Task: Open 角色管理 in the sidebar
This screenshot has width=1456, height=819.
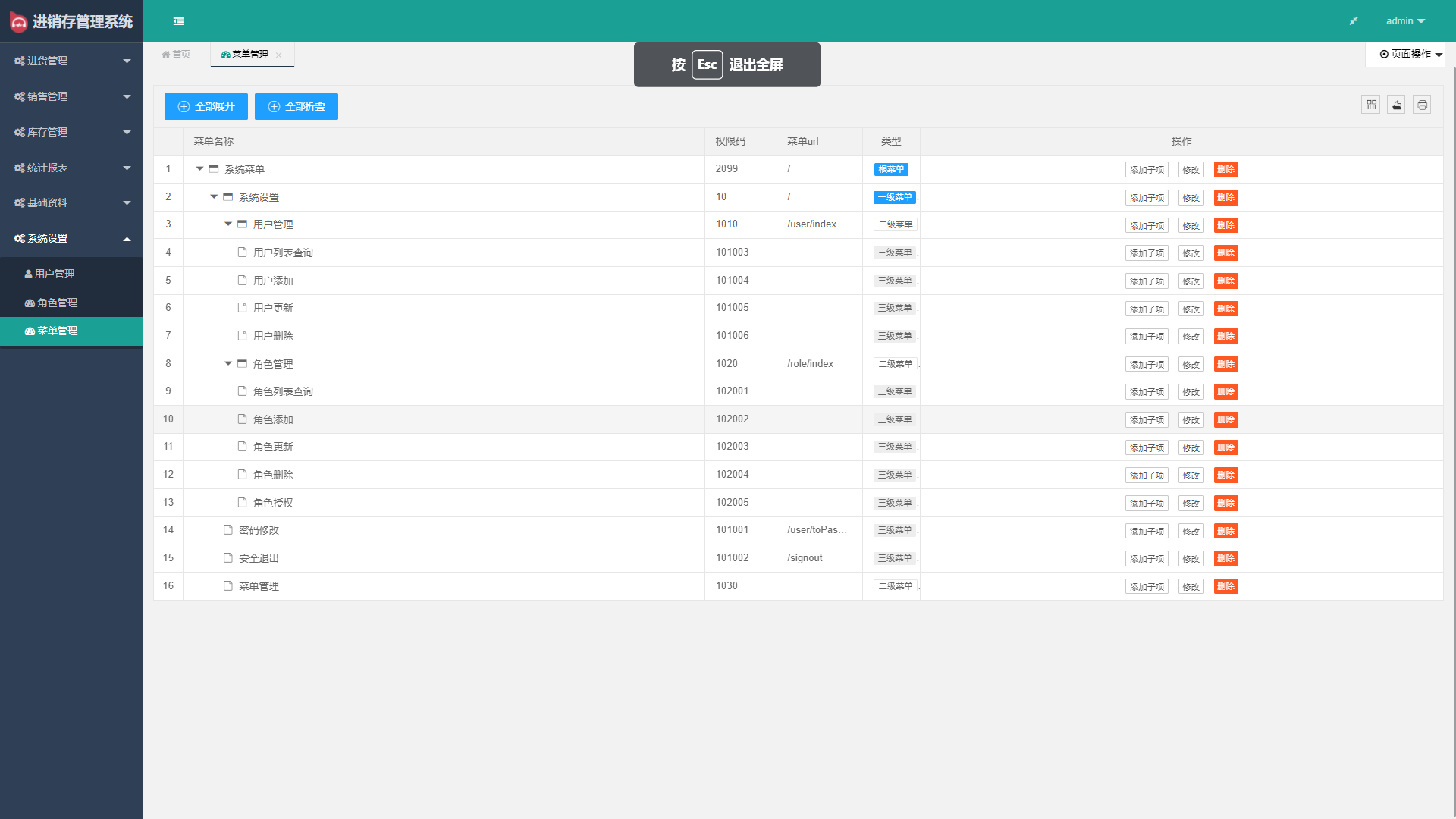Action: [x=71, y=303]
